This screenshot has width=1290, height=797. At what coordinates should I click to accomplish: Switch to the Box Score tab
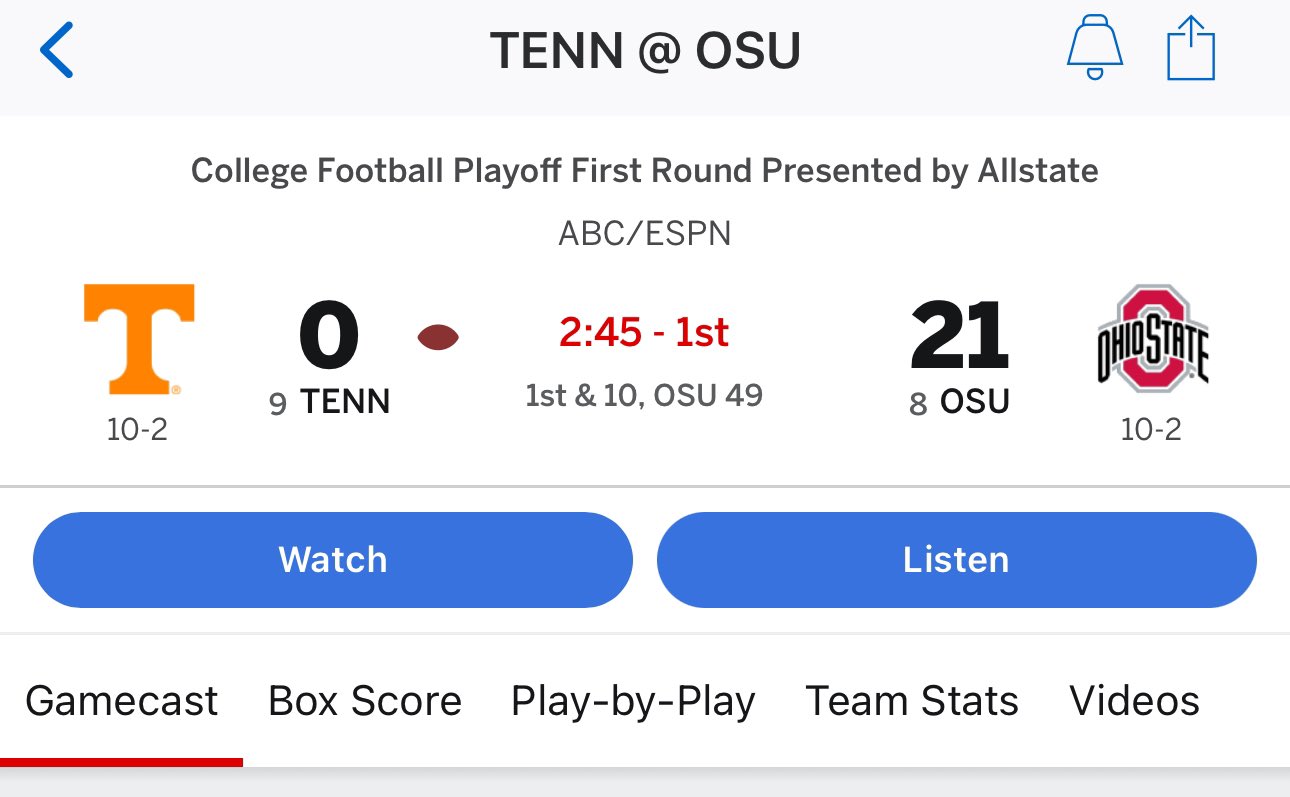click(365, 701)
